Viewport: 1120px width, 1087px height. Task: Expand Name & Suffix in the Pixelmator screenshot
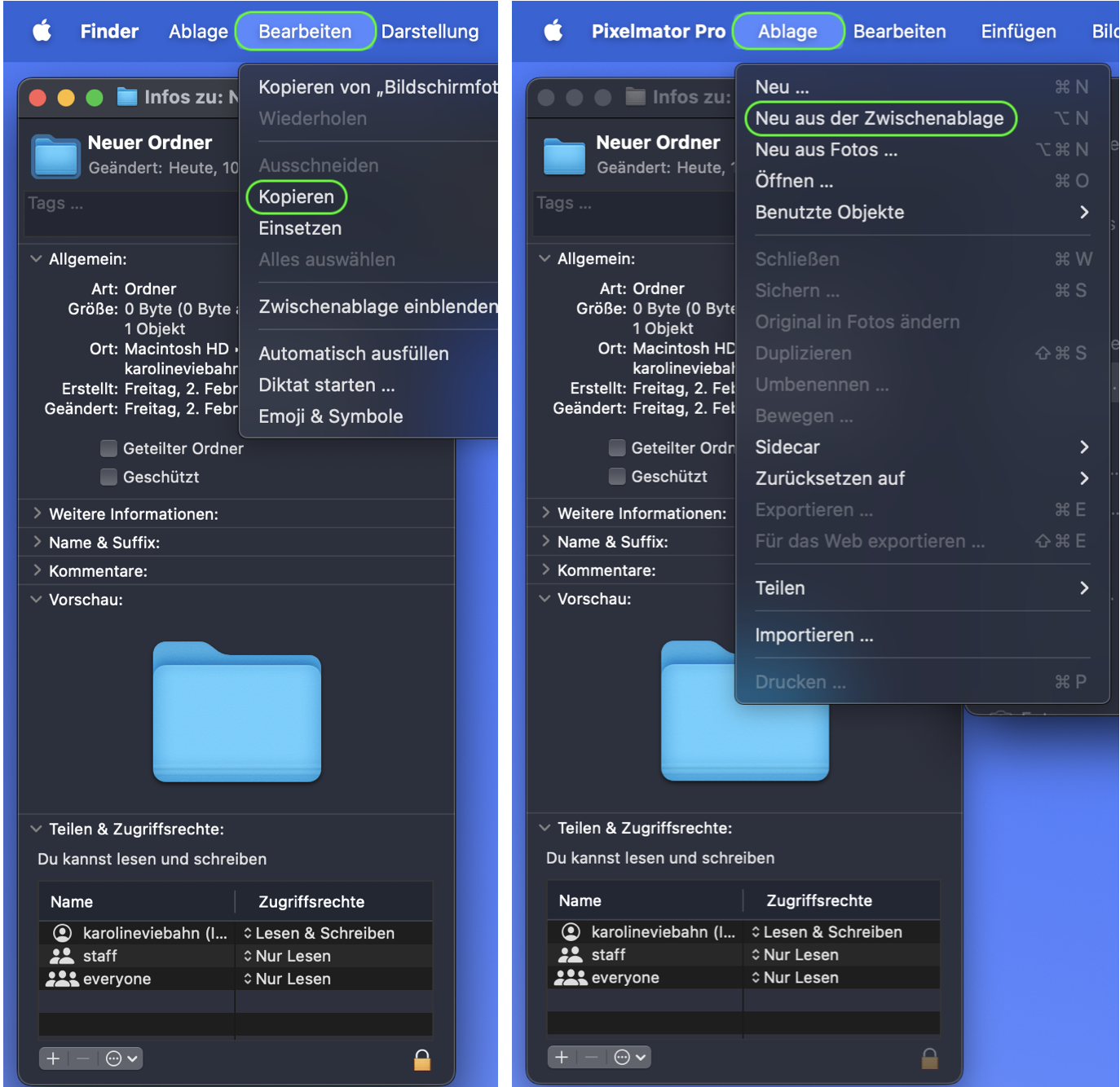[x=545, y=541]
